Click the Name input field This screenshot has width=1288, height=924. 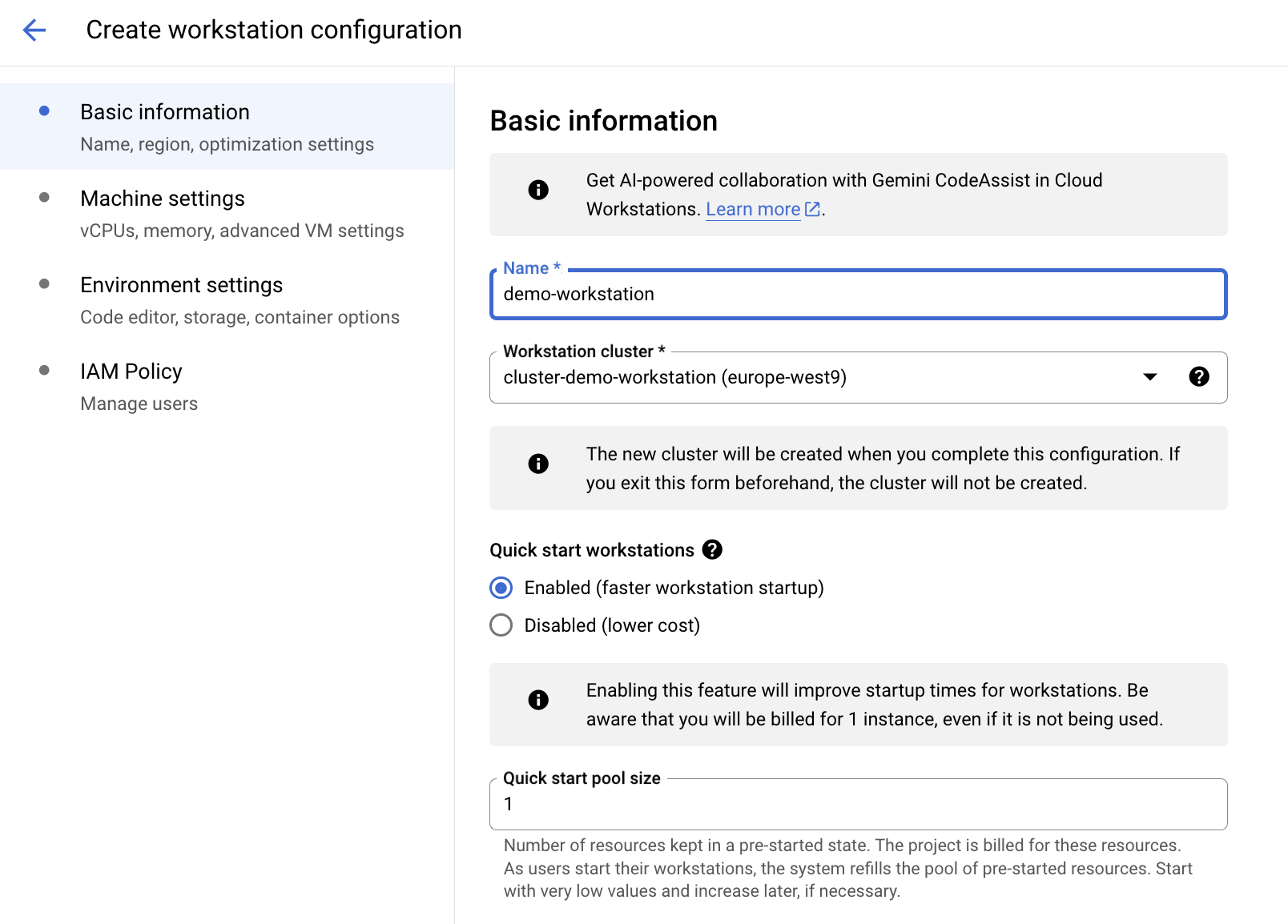pyautogui.click(x=857, y=295)
